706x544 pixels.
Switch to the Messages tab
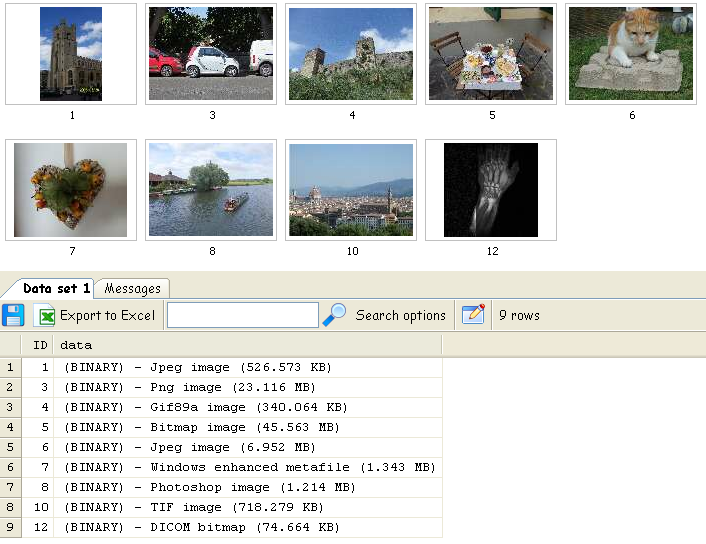pos(132,288)
